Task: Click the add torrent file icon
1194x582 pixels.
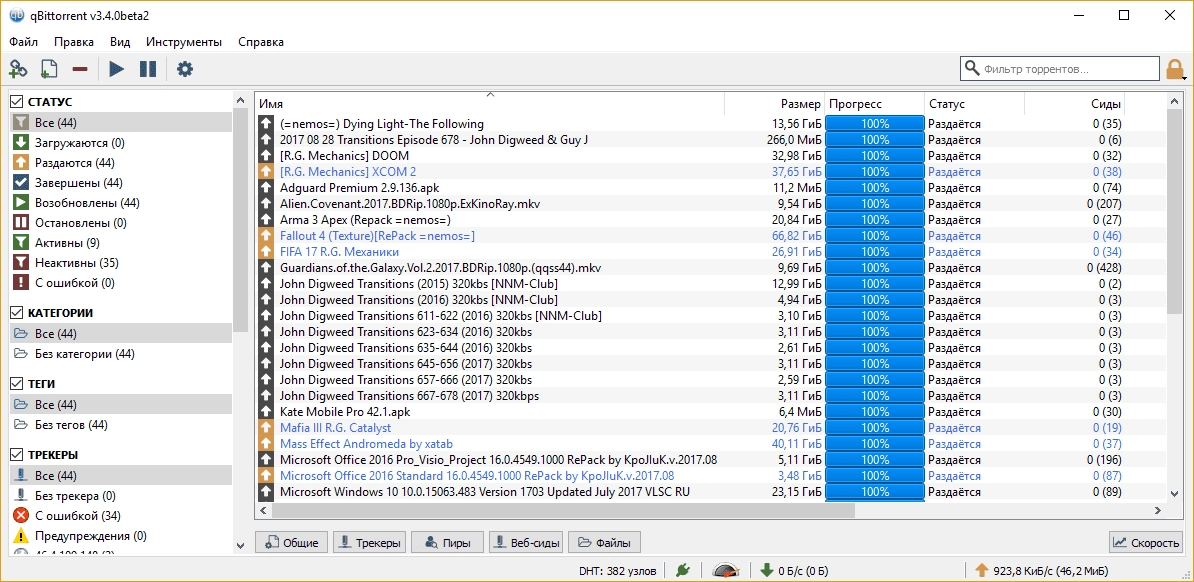Action: tap(49, 69)
